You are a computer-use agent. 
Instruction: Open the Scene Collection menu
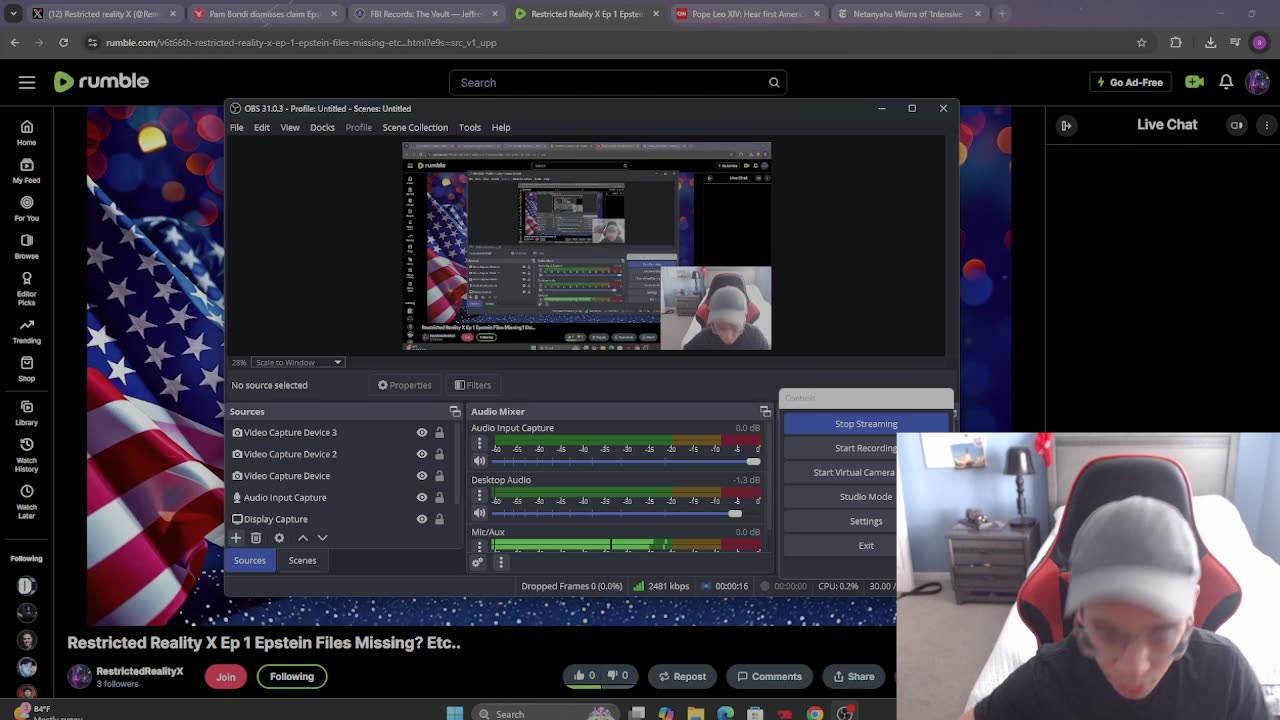415,128
